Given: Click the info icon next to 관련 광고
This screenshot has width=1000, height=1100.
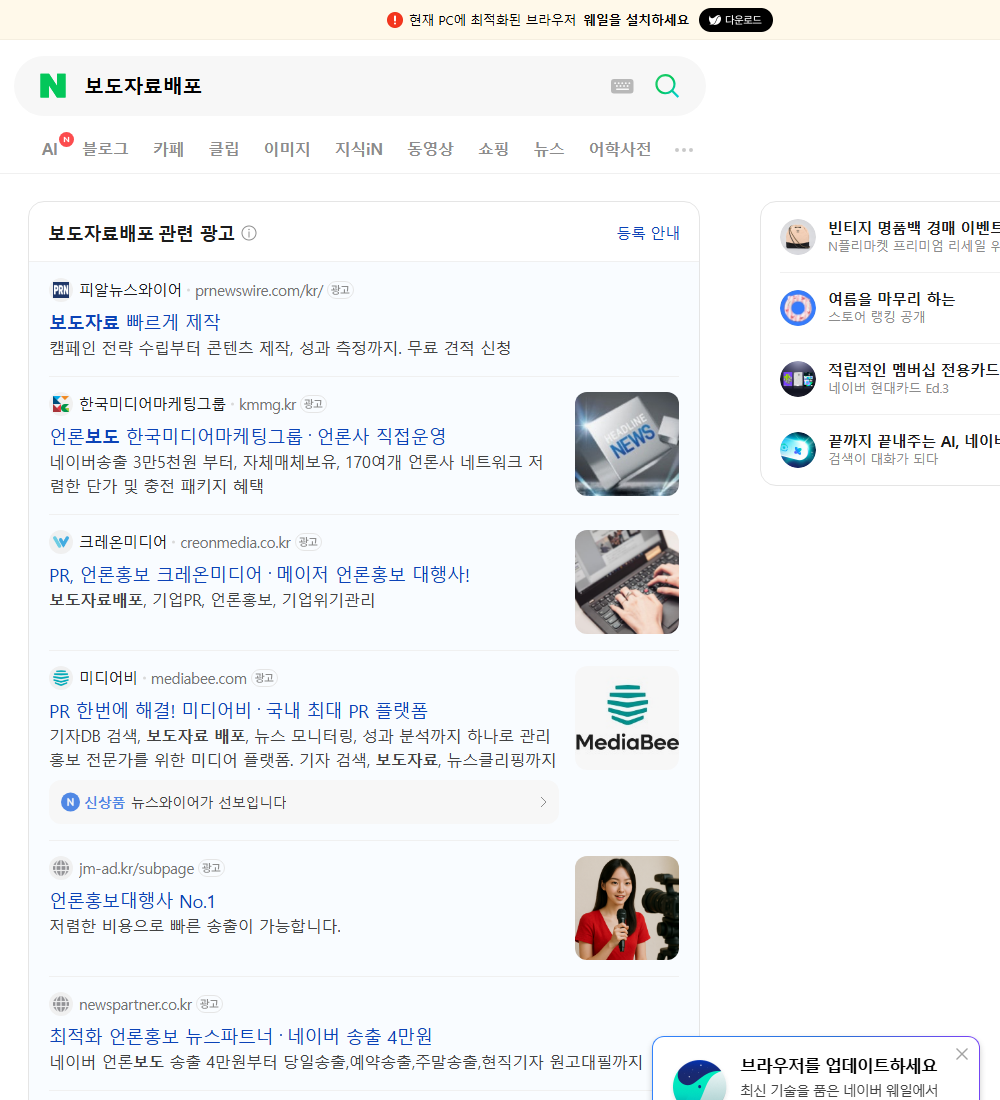Looking at the screenshot, I should [x=249, y=233].
